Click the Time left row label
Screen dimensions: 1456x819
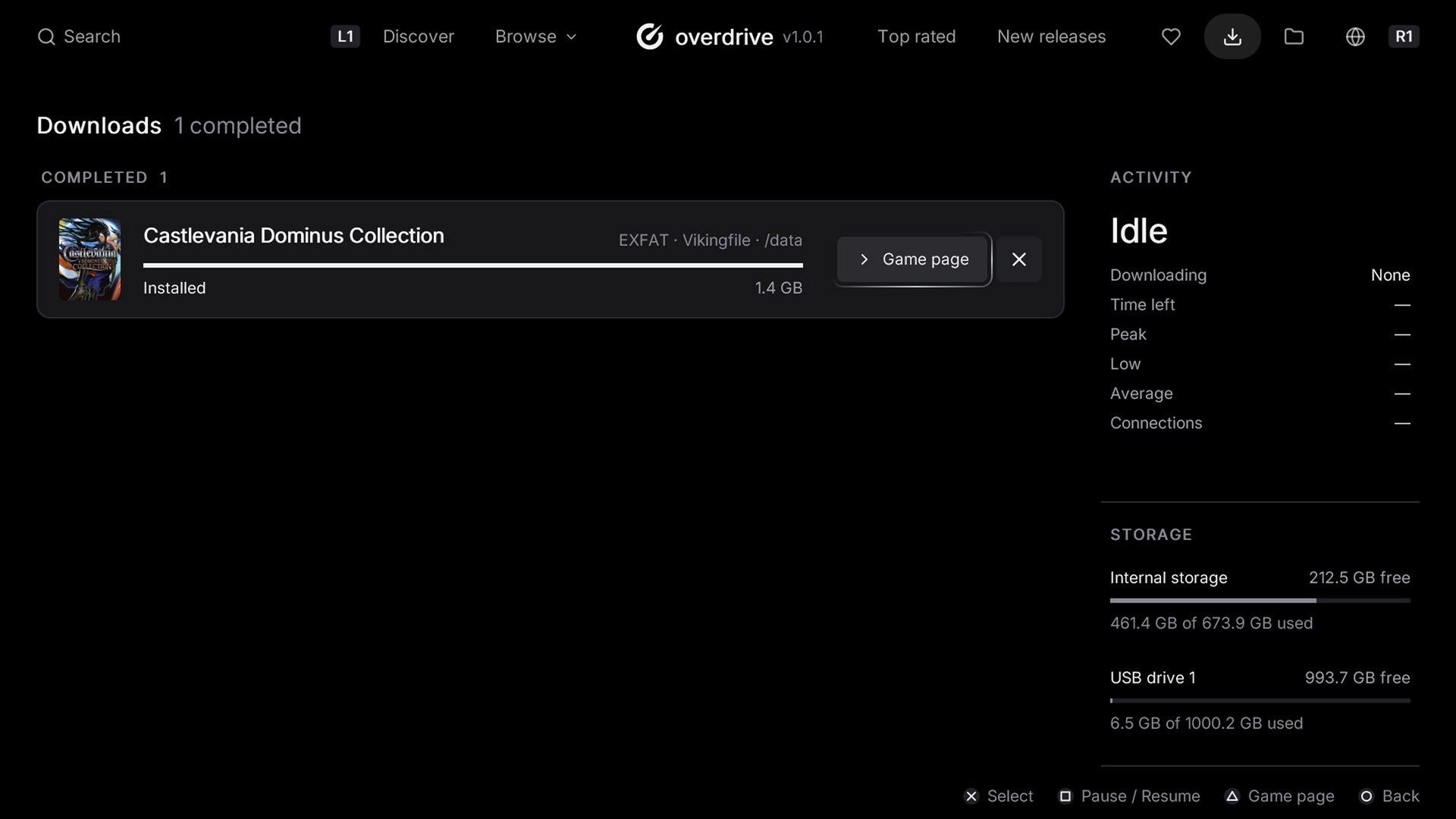point(1142,305)
